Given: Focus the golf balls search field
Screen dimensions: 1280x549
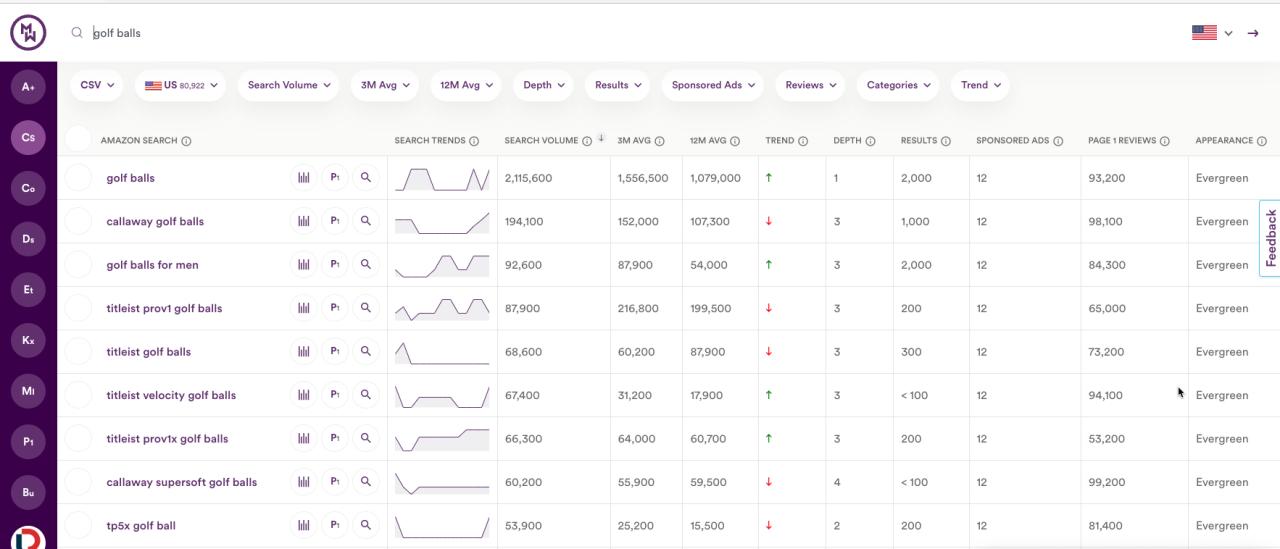Looking at the screenshot, I should click(600, 33).
